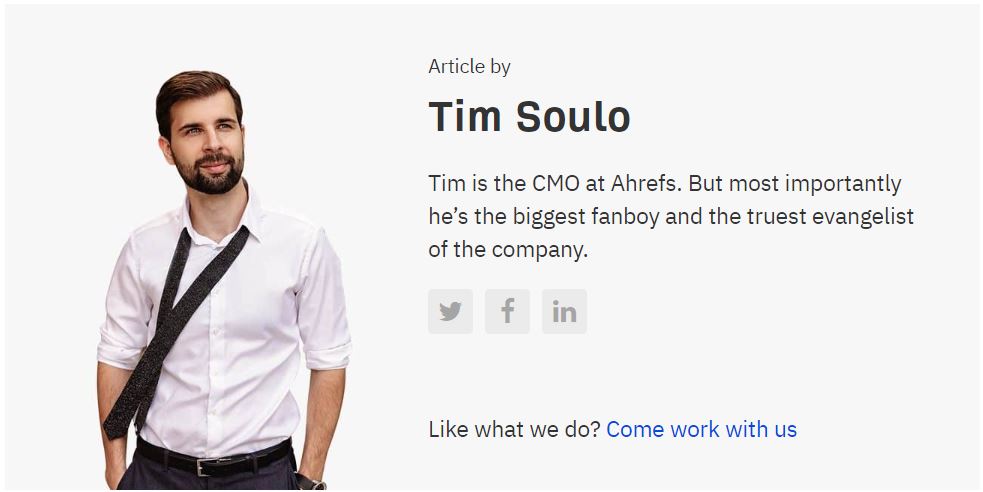The image size is (983, 492).
Task: Click the Facebook share icon
Action: tap(507, 312)
